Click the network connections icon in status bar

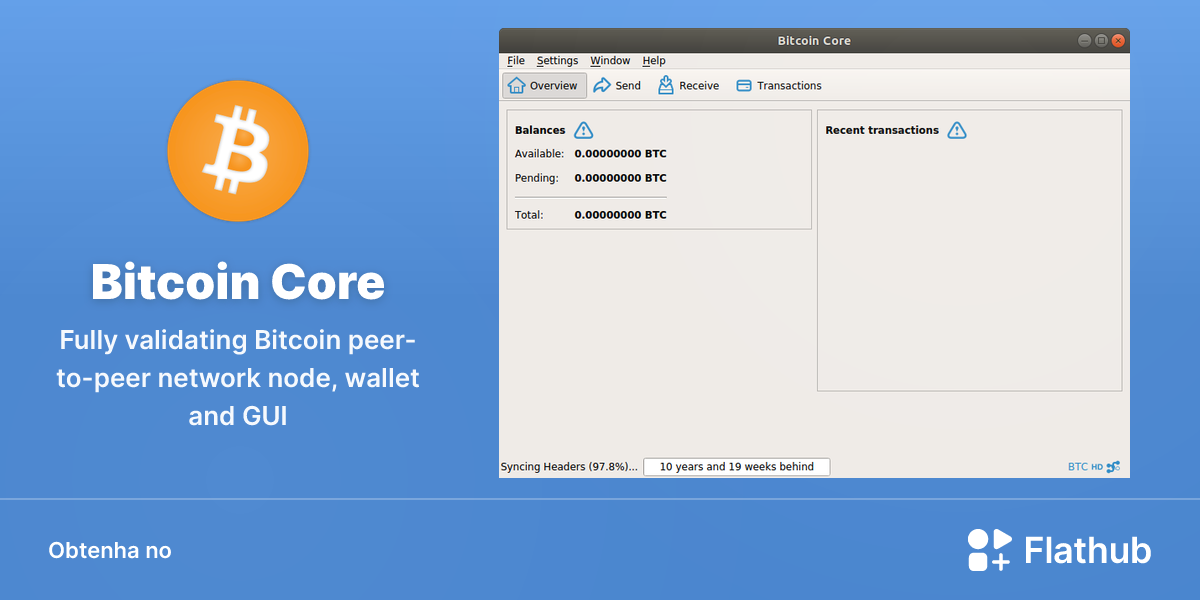click(1113, 466)
